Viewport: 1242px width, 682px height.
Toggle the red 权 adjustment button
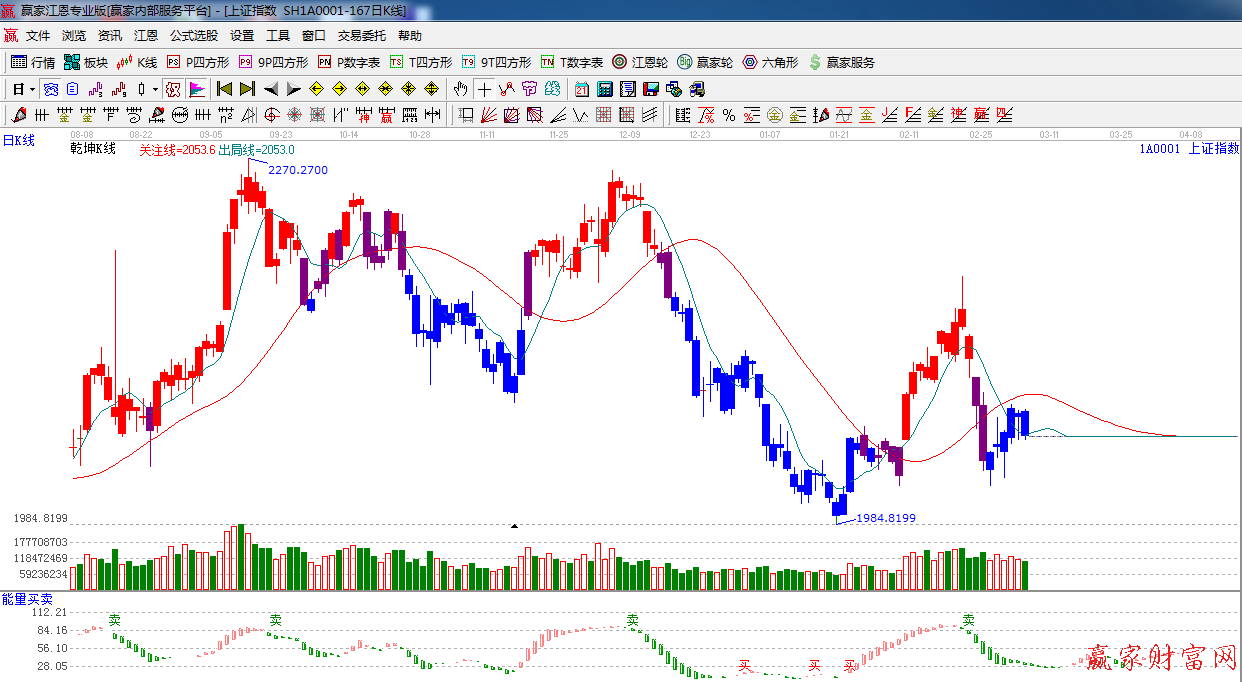click(x=173, y=89)
